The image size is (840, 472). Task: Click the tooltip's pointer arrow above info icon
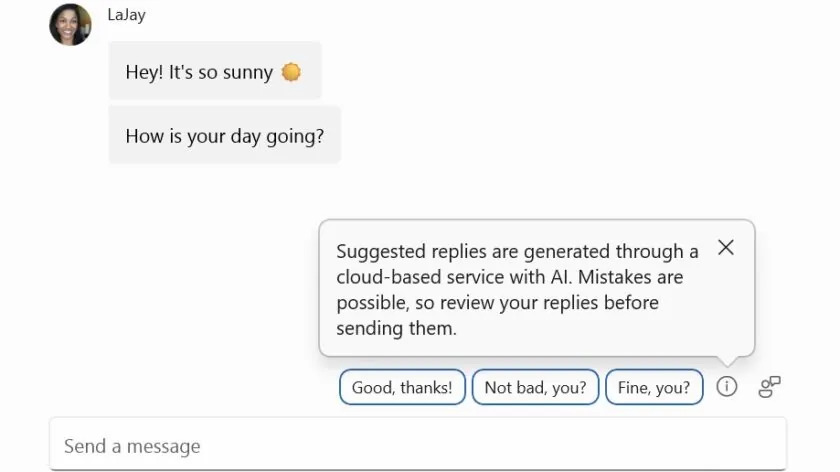point(727,361)
